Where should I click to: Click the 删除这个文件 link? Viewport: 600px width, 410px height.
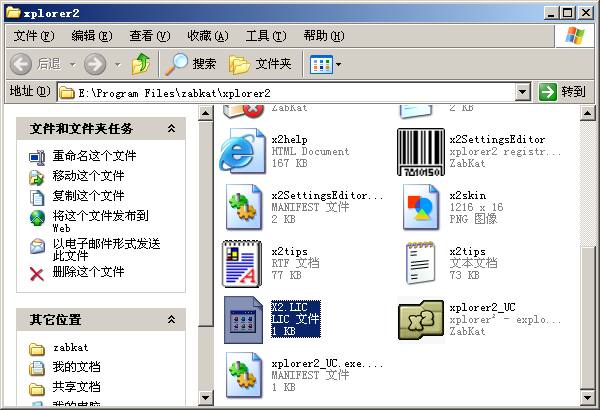(x=88, y=272)
